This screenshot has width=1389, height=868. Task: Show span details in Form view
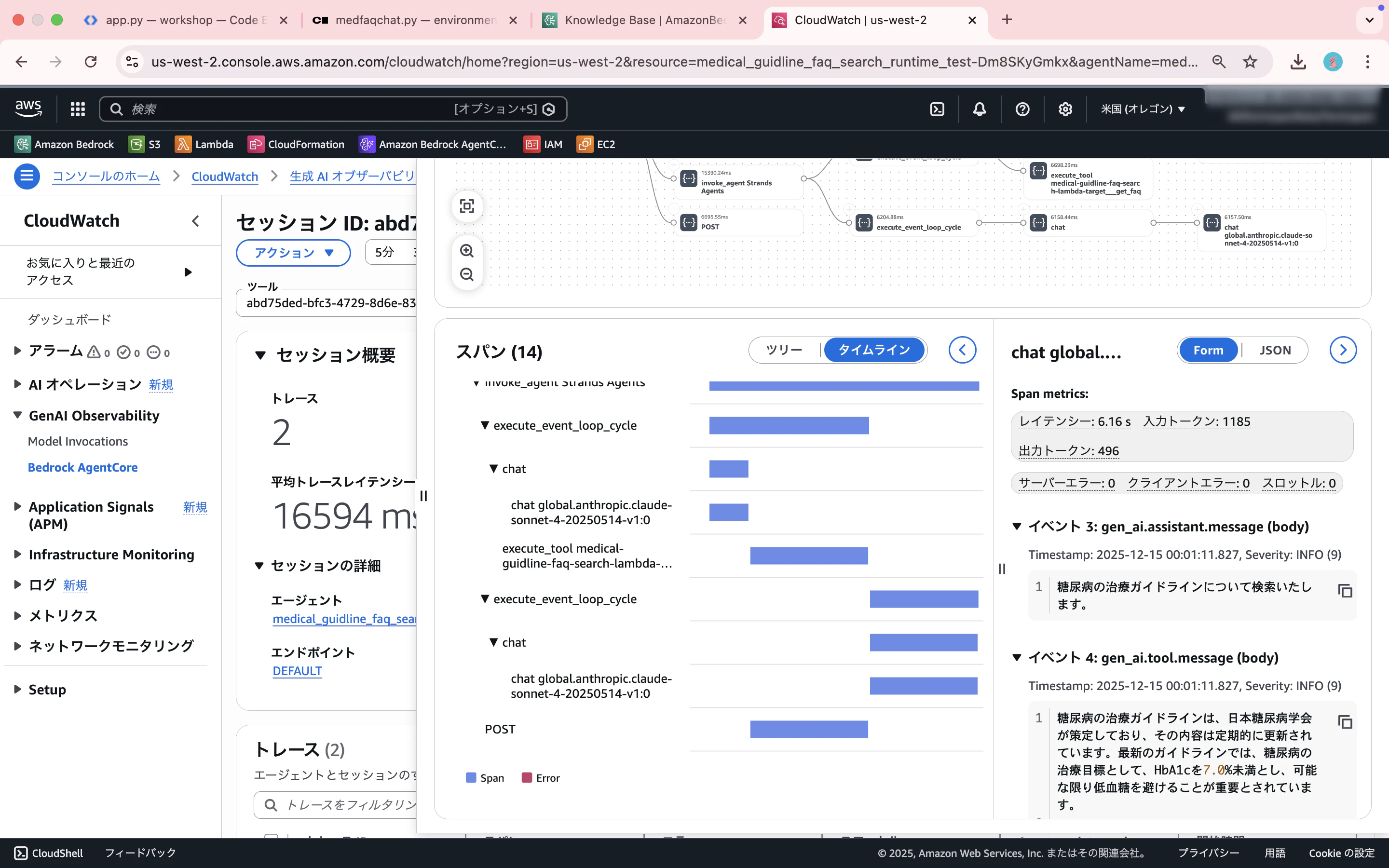[1208, 350]
